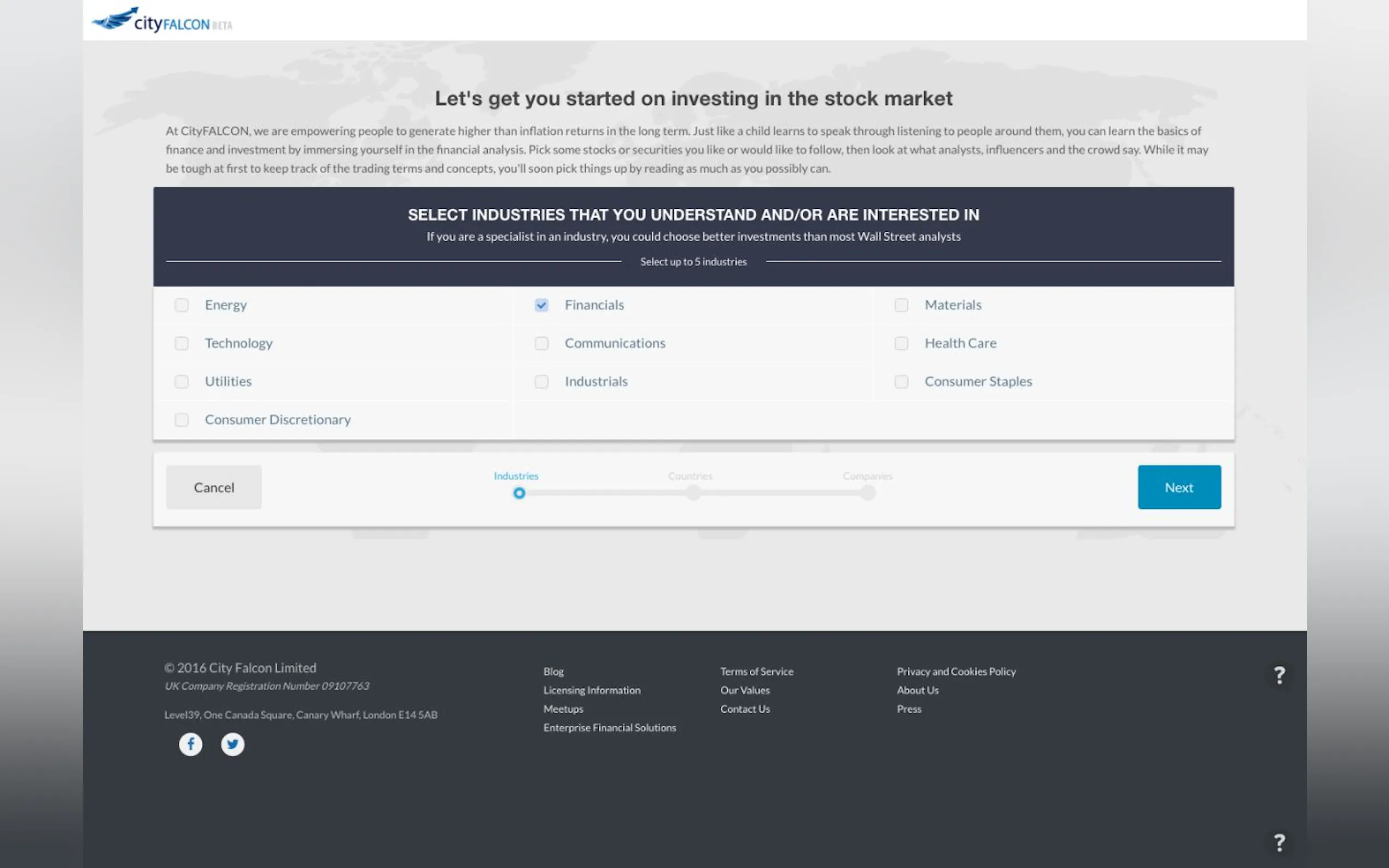
Task: Click the Cancel button
Action: tap(214, 487)
